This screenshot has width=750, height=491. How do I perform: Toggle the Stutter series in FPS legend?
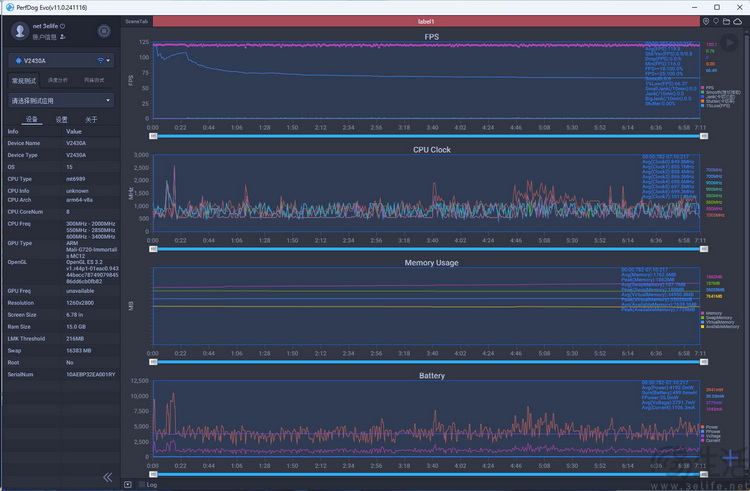(717, 101)
